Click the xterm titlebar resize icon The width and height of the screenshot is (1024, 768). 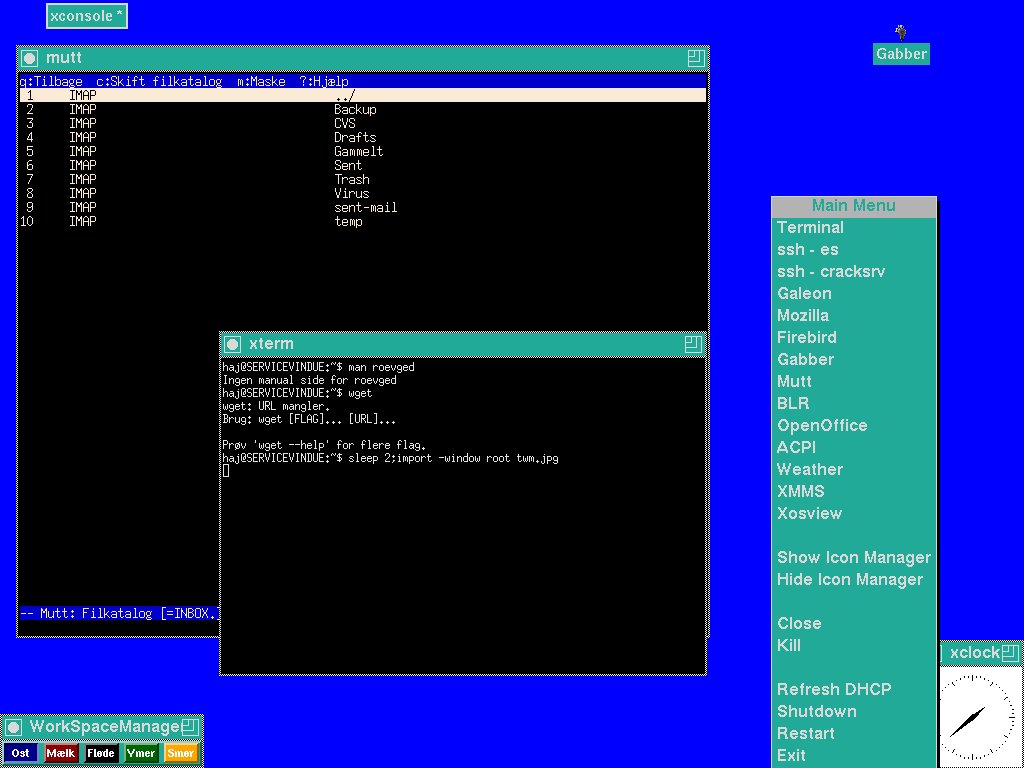click(x=693, y=344)
